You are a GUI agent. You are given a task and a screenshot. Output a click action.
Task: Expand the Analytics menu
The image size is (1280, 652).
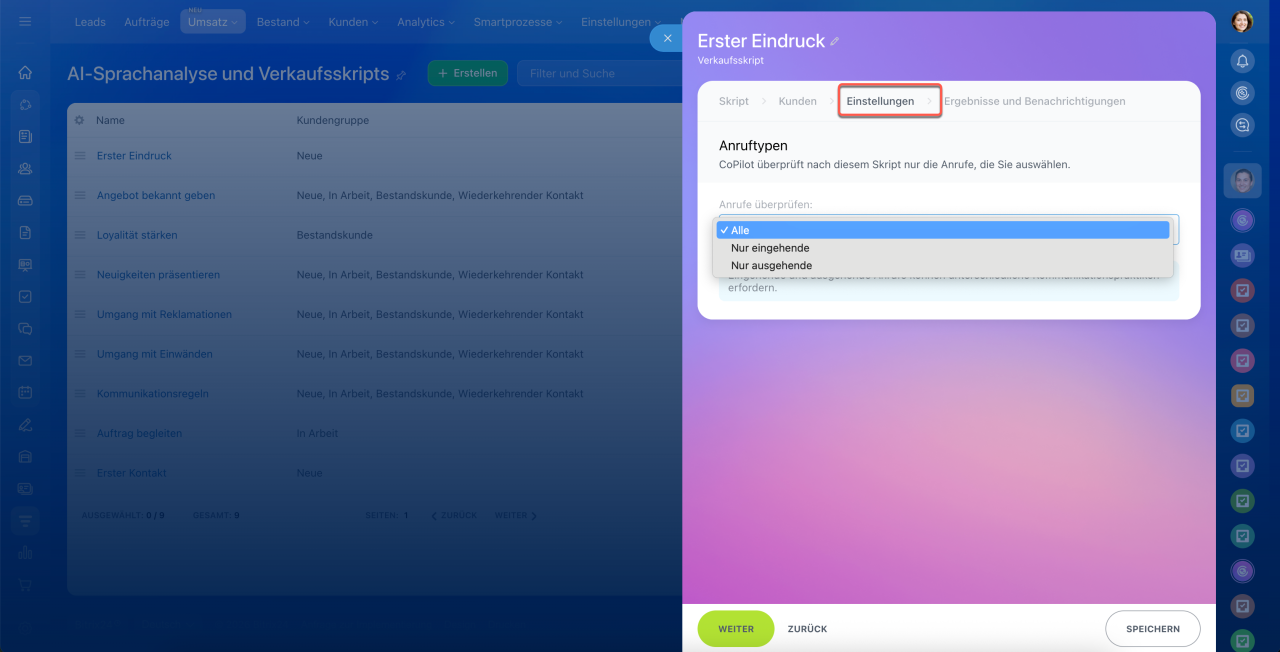coord(427,22)
